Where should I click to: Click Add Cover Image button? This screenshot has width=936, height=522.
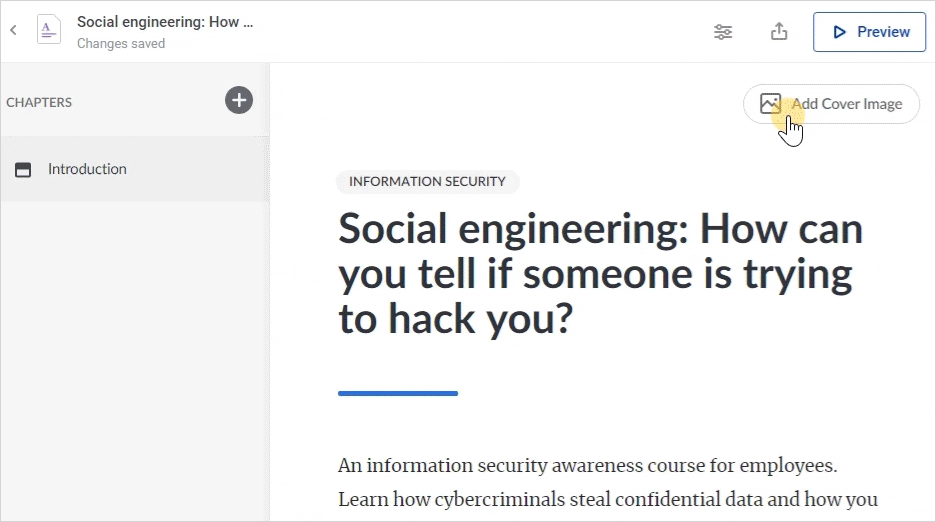pos(831,104)
